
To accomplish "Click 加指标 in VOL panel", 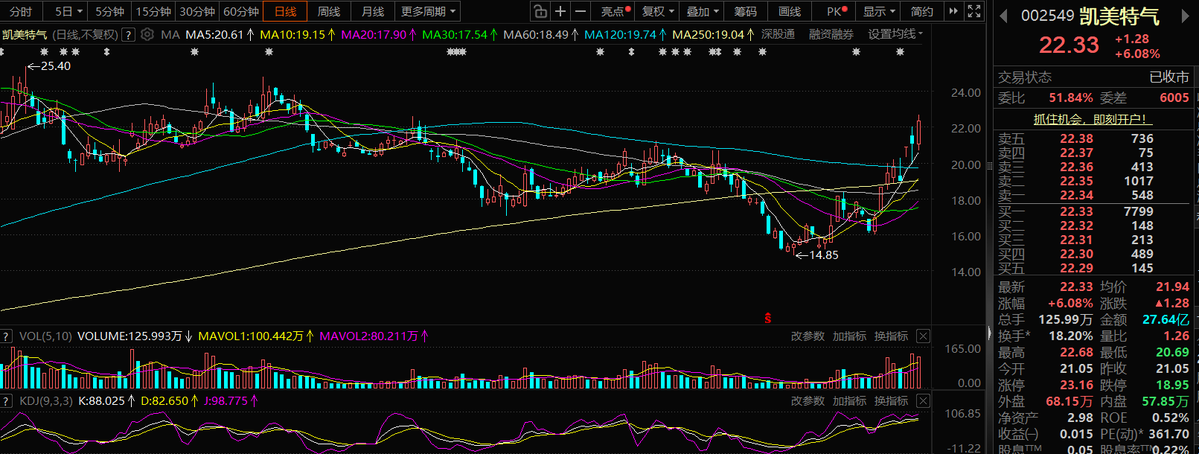I will pyautogui.click(x=850, y=336).
